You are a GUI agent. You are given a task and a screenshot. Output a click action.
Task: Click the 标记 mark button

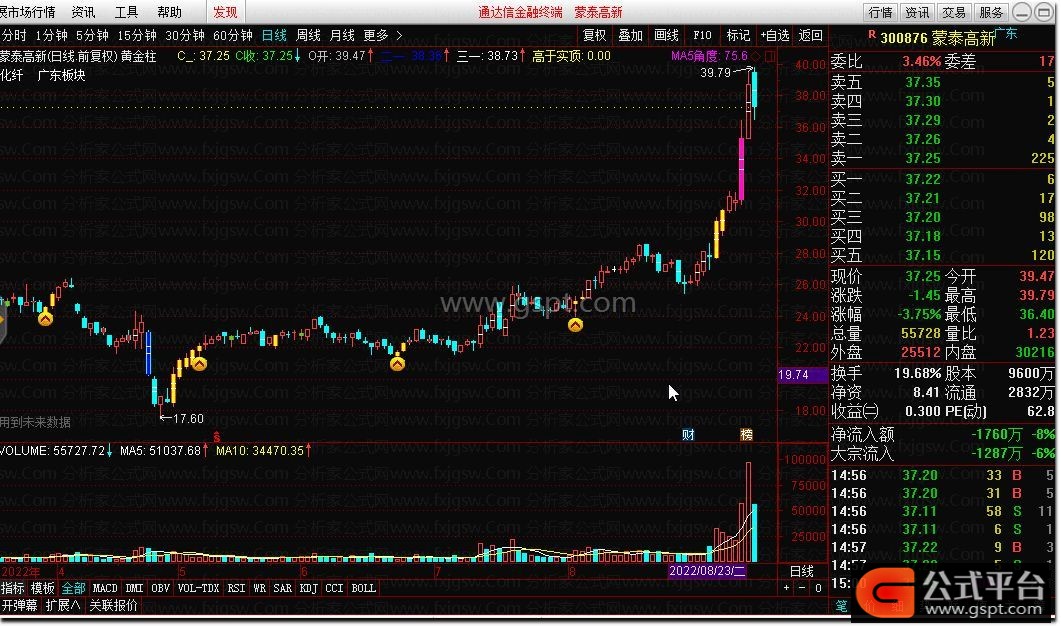(x=738, y=35)
